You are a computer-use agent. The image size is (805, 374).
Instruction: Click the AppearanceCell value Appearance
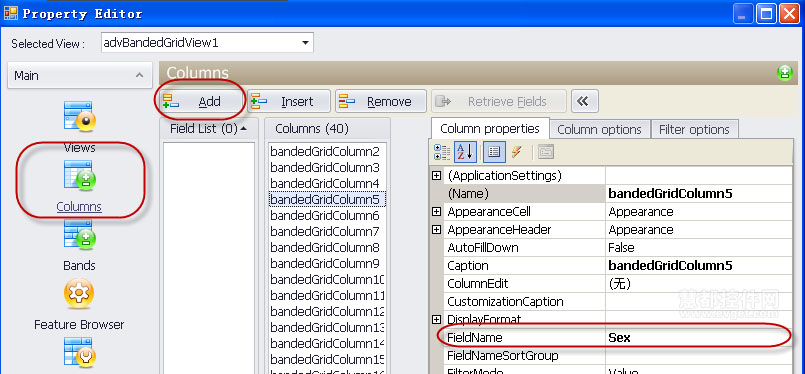tap(699, 212)
